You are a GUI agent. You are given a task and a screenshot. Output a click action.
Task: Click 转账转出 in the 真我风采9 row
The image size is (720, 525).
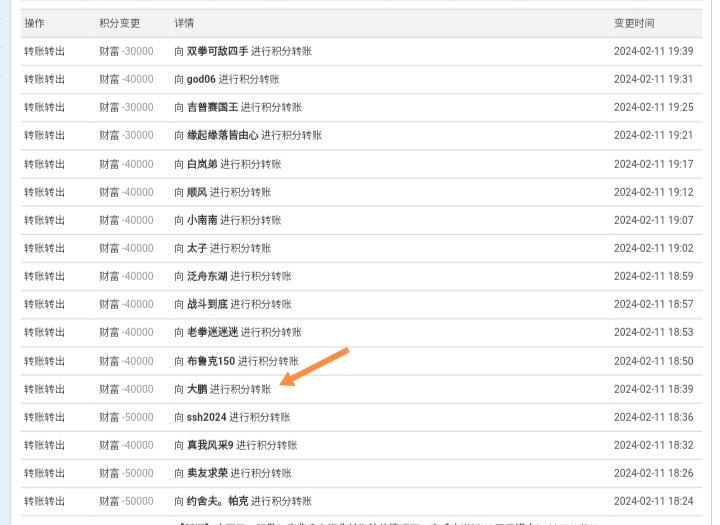point(45,445)
